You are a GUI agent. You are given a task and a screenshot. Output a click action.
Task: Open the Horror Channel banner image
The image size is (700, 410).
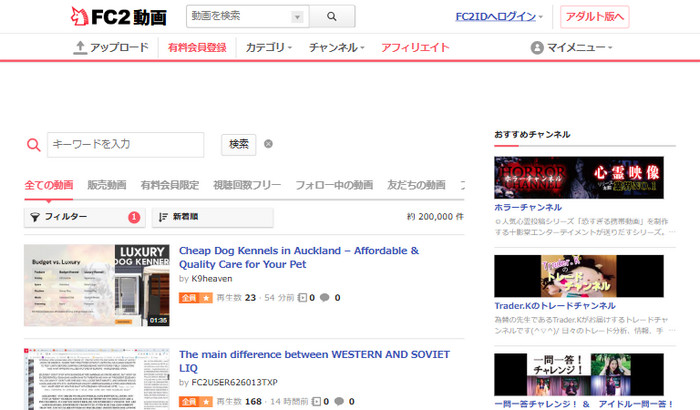[579, 177]
